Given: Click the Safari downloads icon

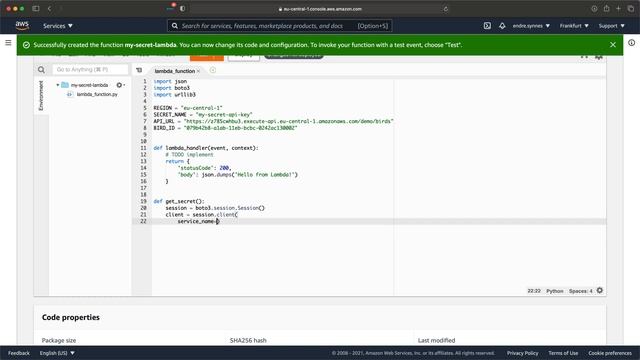Looking at the screenshot, I should (594, 9).
